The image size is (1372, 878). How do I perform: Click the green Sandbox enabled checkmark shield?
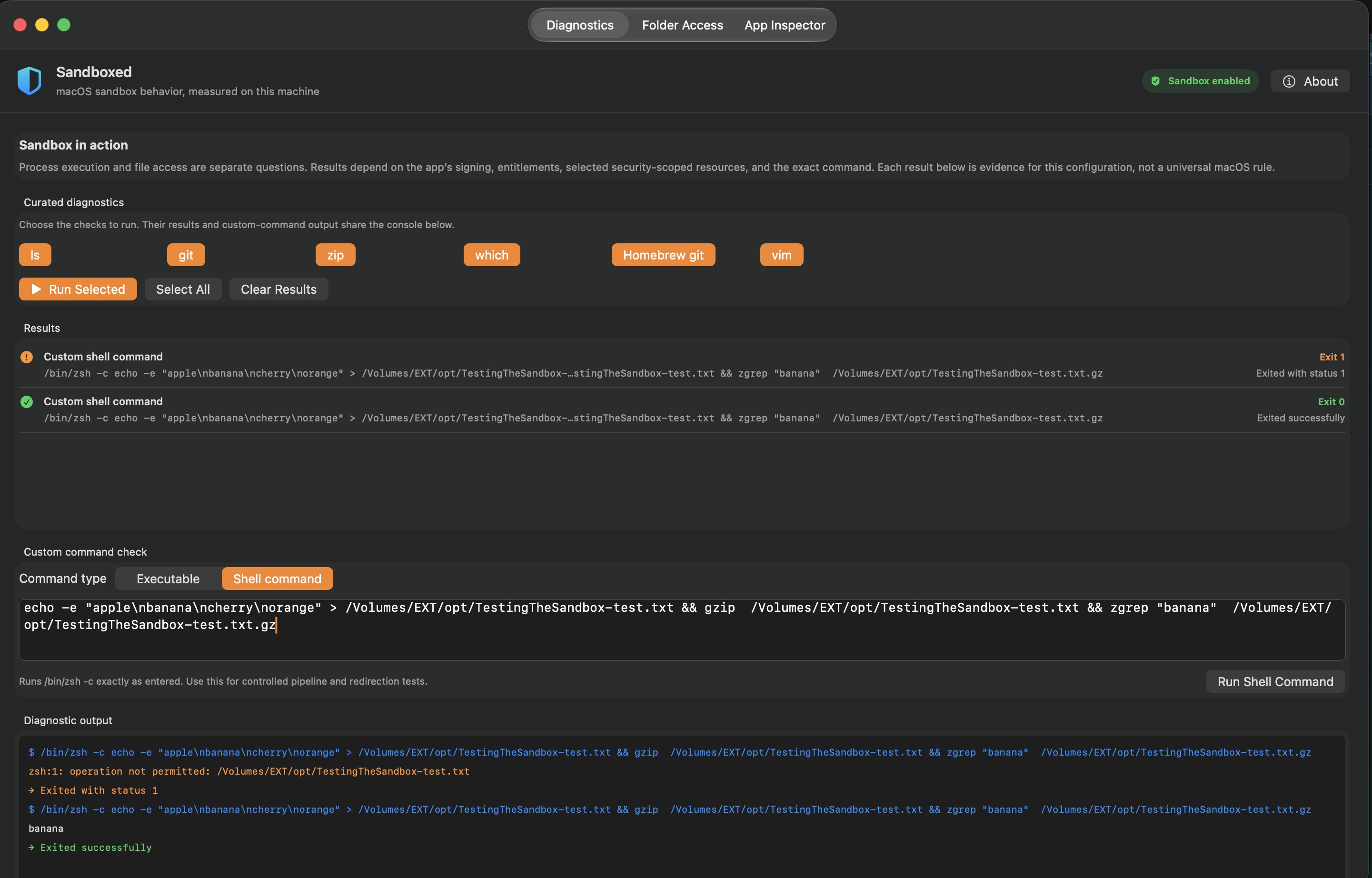click(1155, 81)
